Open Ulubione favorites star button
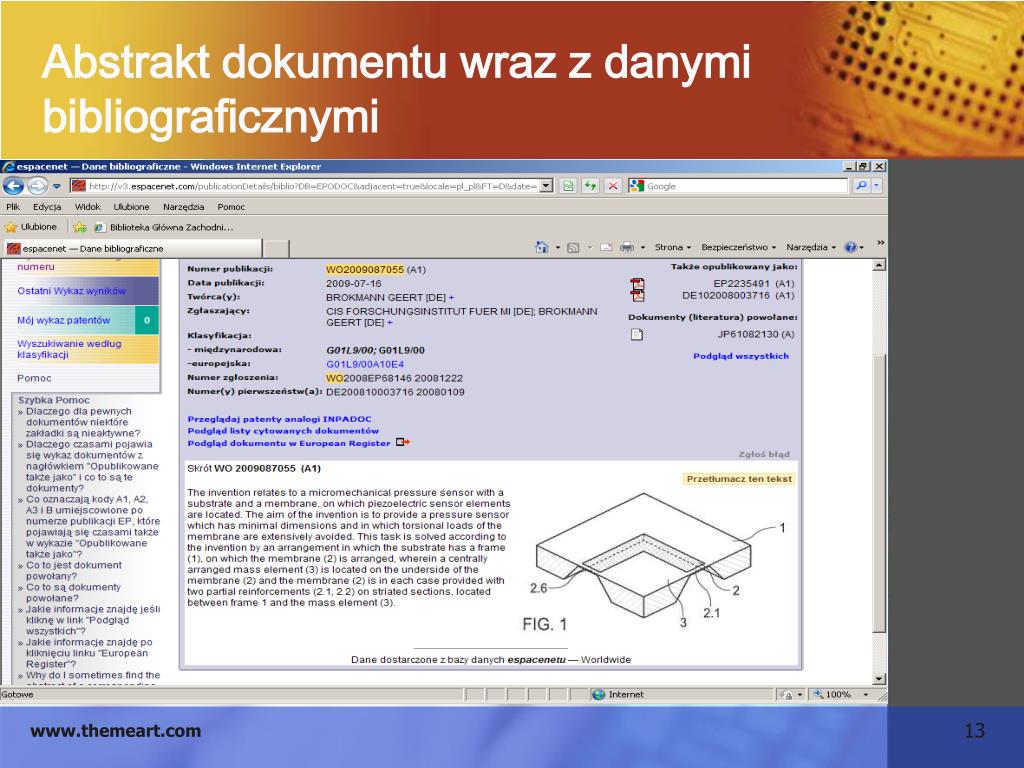 (31, 227)
